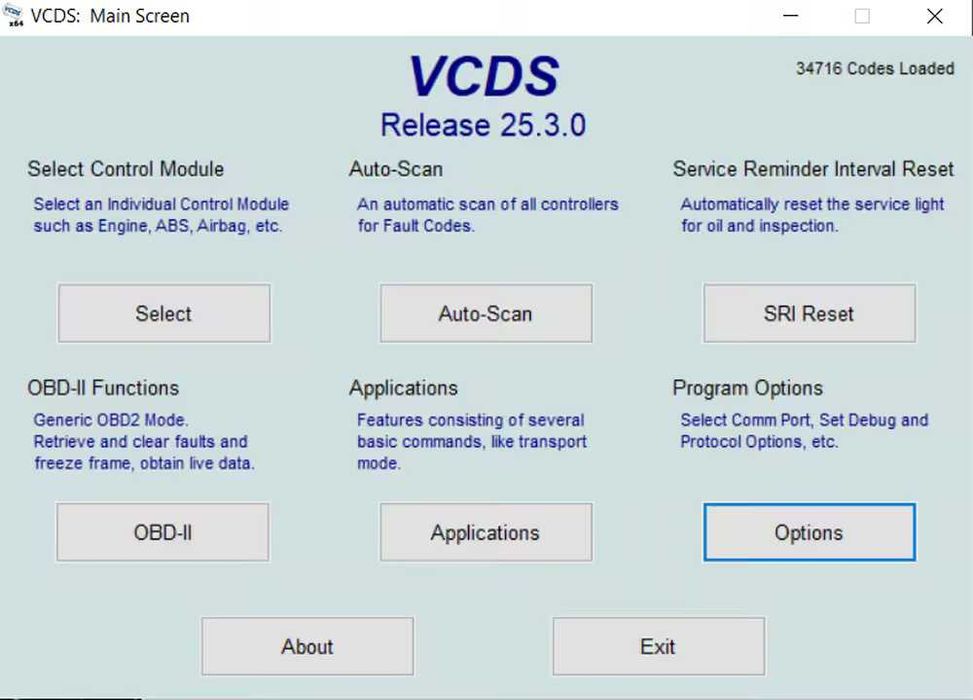Click the 'Program Options' heading
The width and height of the screenshot is (973, 700).
click(x=748, y=388)
